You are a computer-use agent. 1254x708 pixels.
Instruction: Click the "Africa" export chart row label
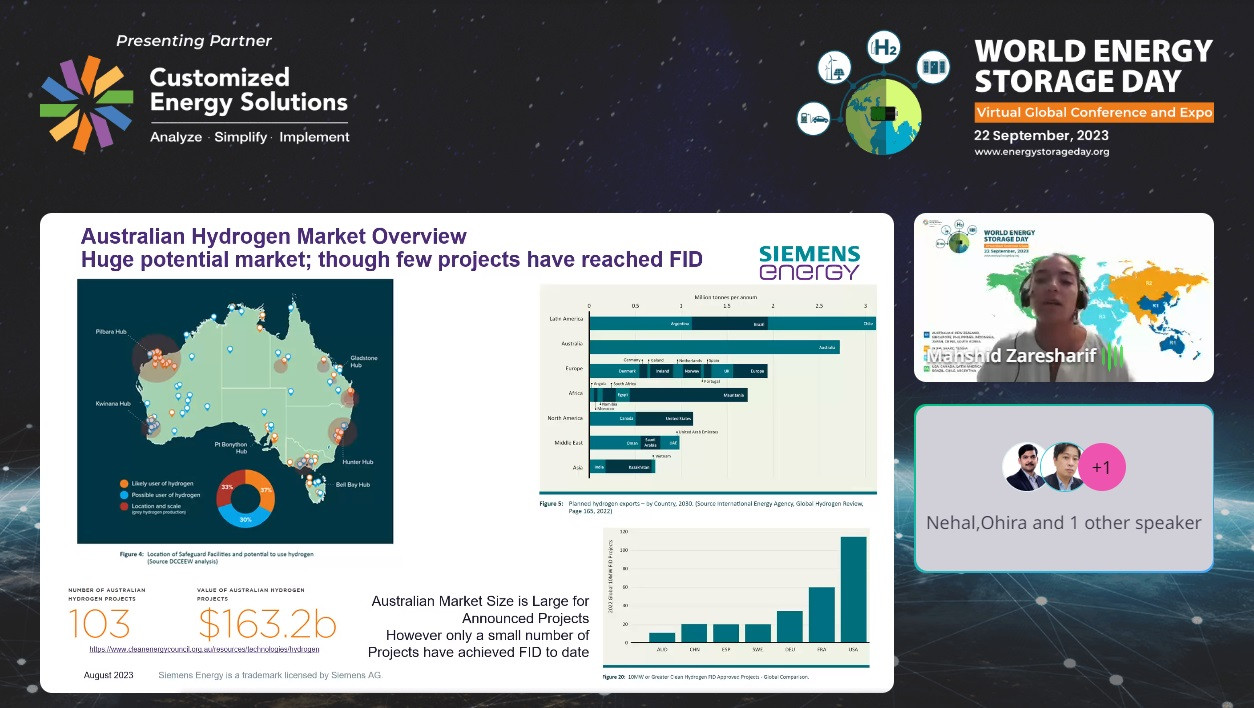click(x=577, y=394)
